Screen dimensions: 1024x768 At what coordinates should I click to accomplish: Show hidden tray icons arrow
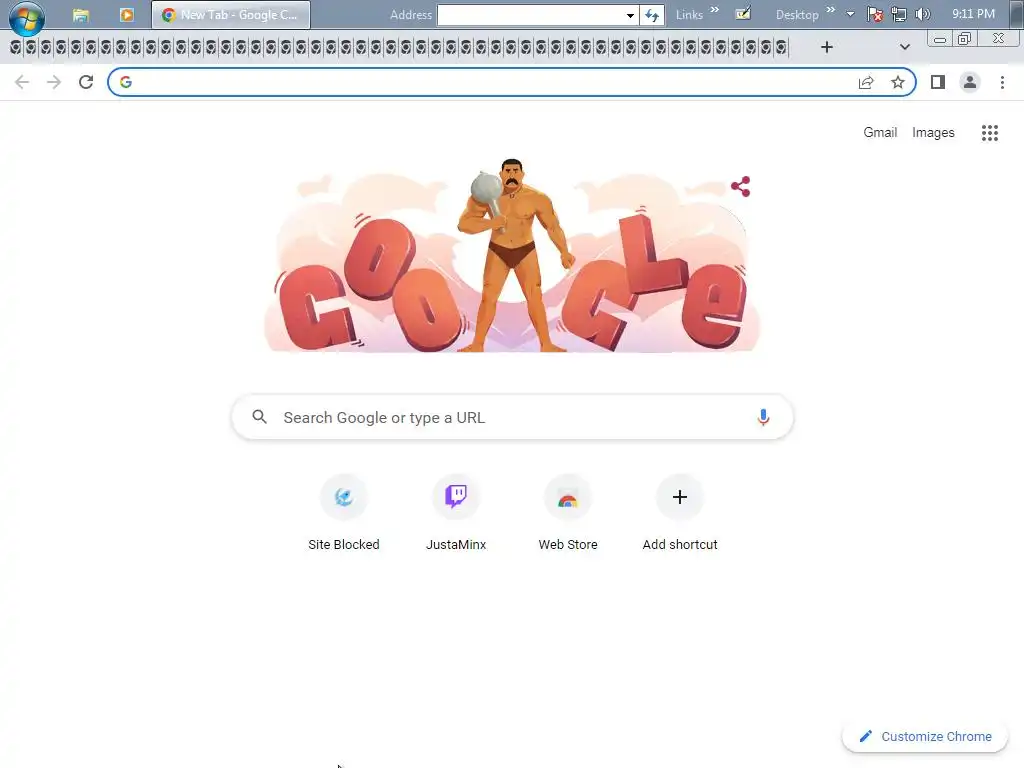(x=850, y=14)
